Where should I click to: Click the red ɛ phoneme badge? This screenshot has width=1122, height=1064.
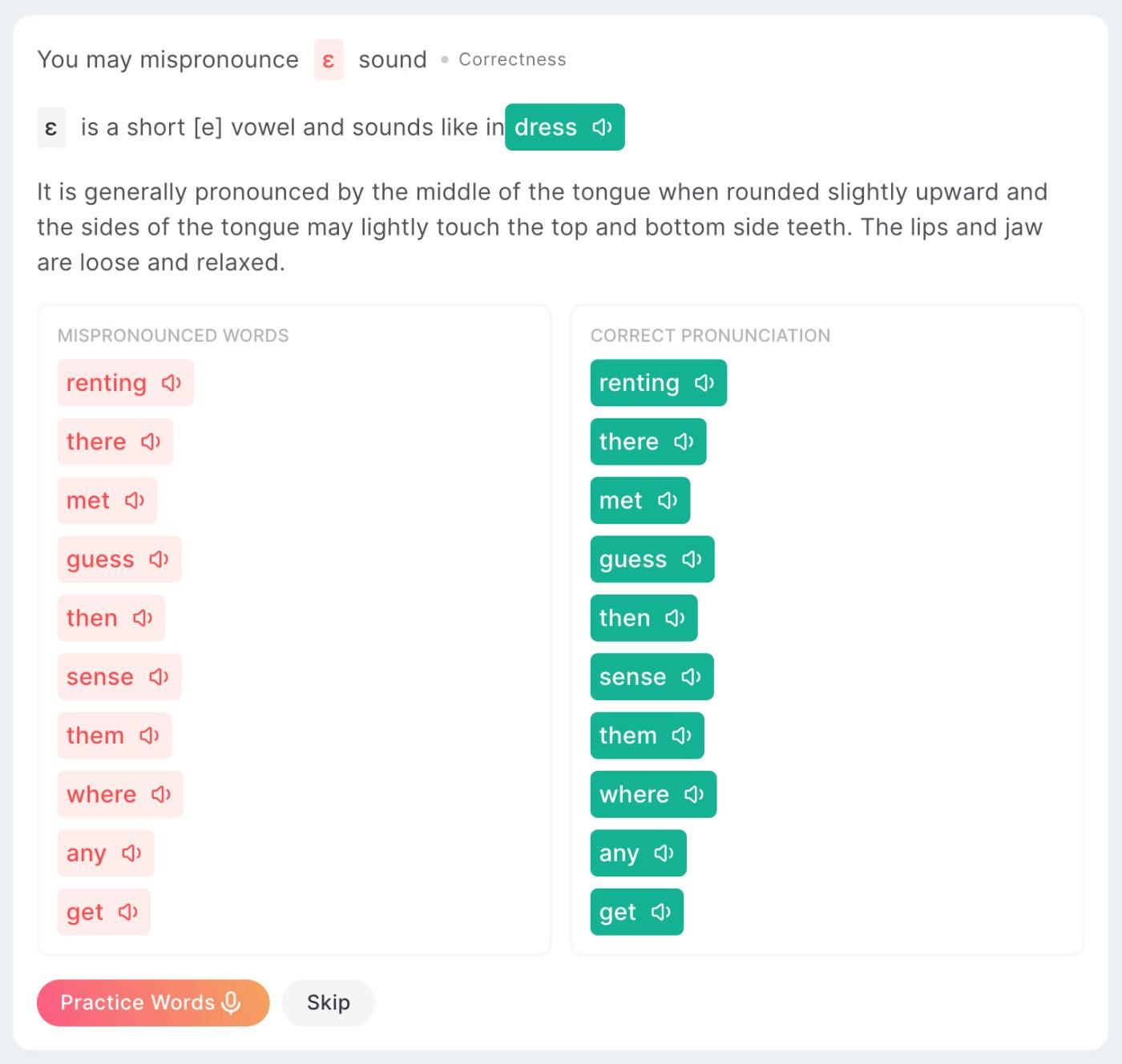point(329,60)
